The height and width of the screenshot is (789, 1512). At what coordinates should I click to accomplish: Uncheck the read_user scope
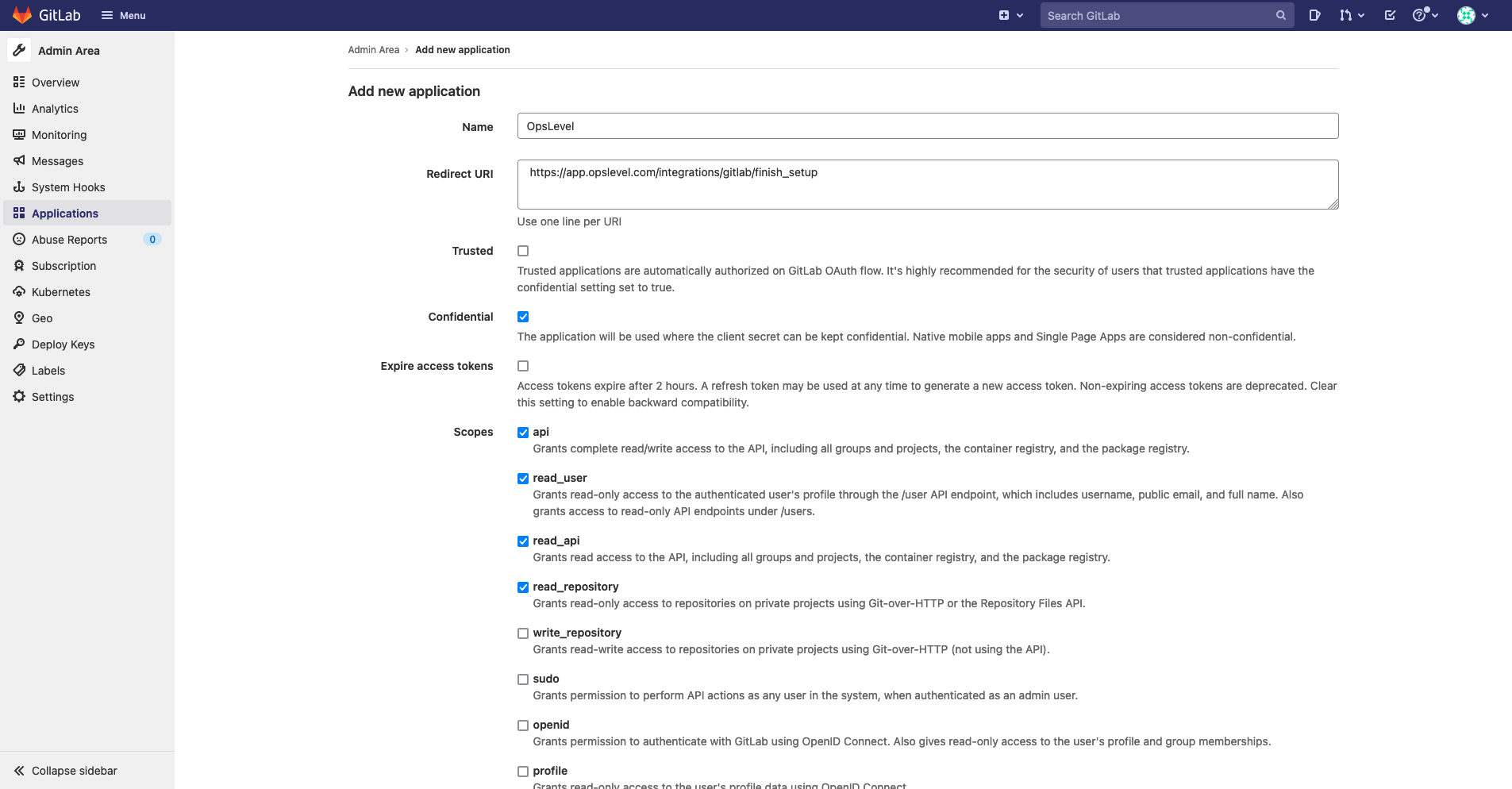[x=523, y=479]
